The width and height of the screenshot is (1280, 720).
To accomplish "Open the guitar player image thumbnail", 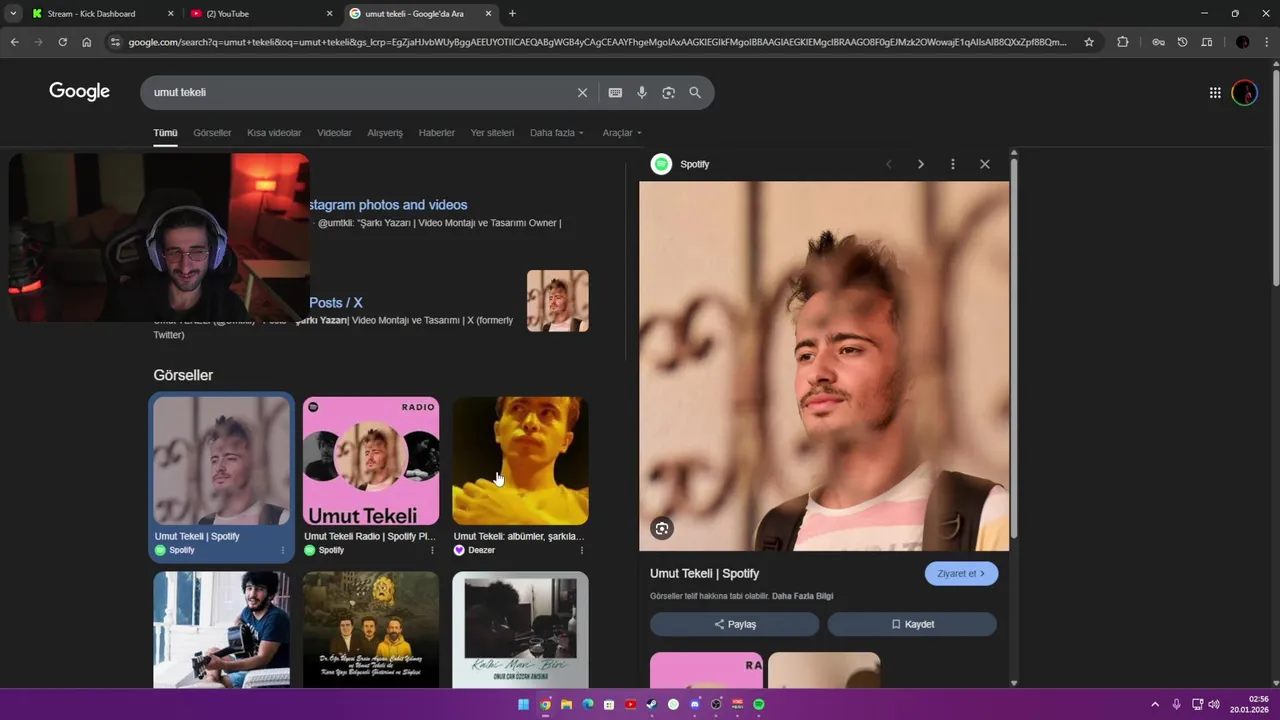I will click(x=221, y=629).
